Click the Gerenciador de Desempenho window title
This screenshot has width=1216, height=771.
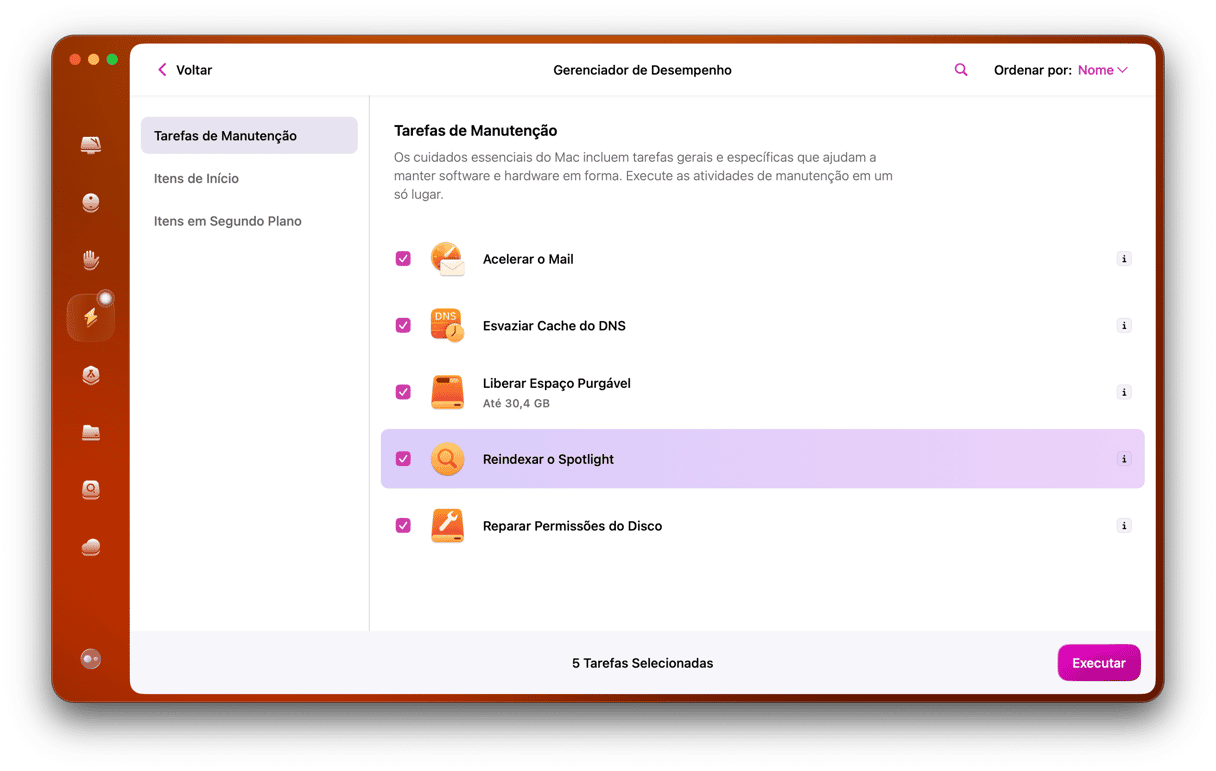(642, 70)
